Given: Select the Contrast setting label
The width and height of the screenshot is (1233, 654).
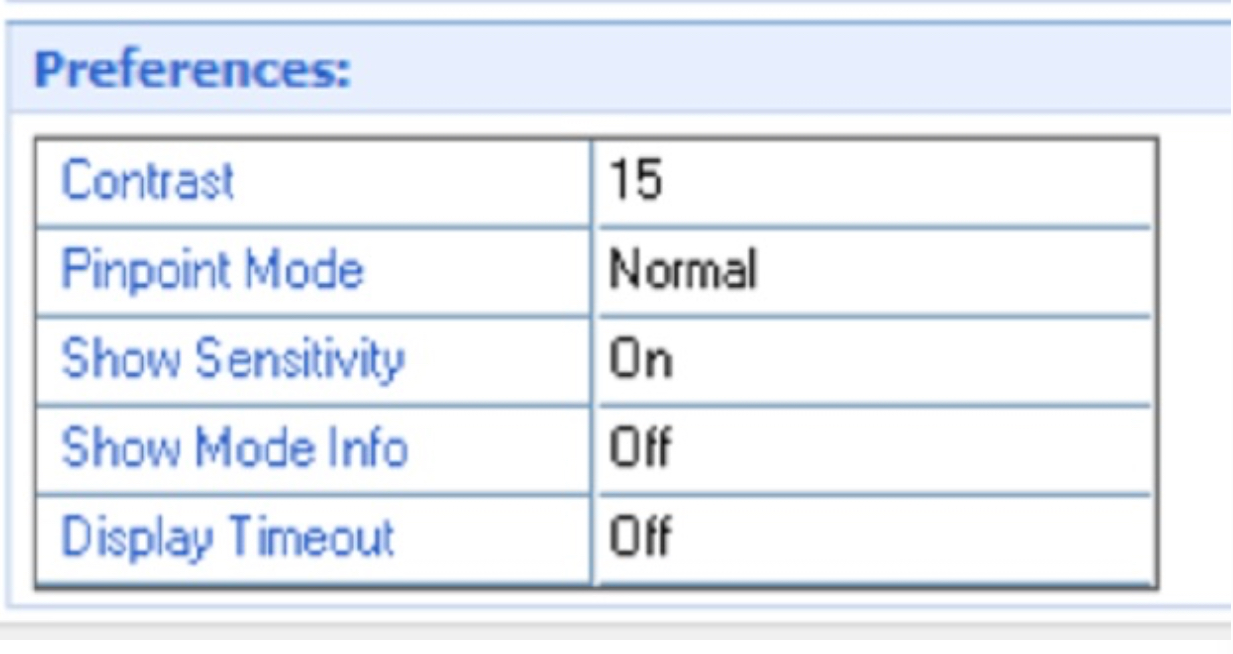Looking at the screenshot, I should (x=147, y=182).
